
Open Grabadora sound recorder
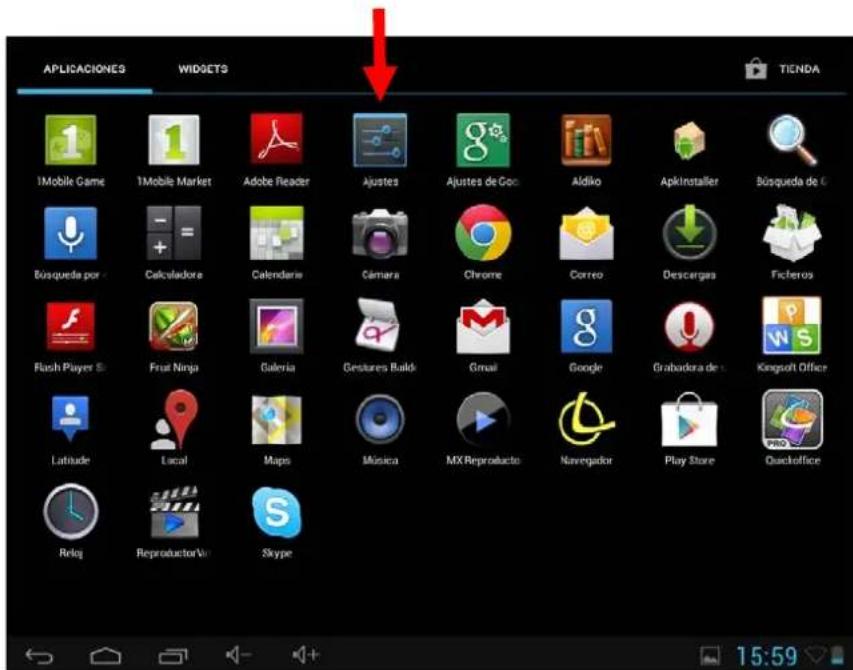[689, 326]
